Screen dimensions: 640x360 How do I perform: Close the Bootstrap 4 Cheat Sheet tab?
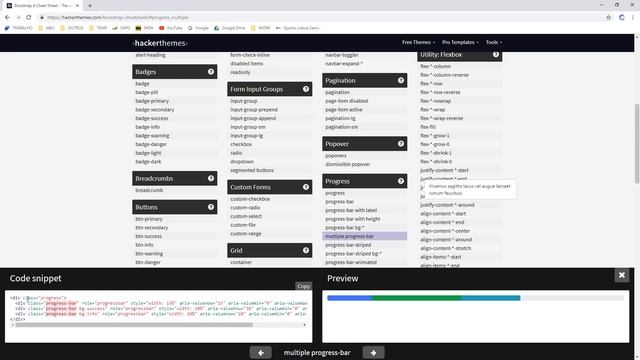pos(77,6)
